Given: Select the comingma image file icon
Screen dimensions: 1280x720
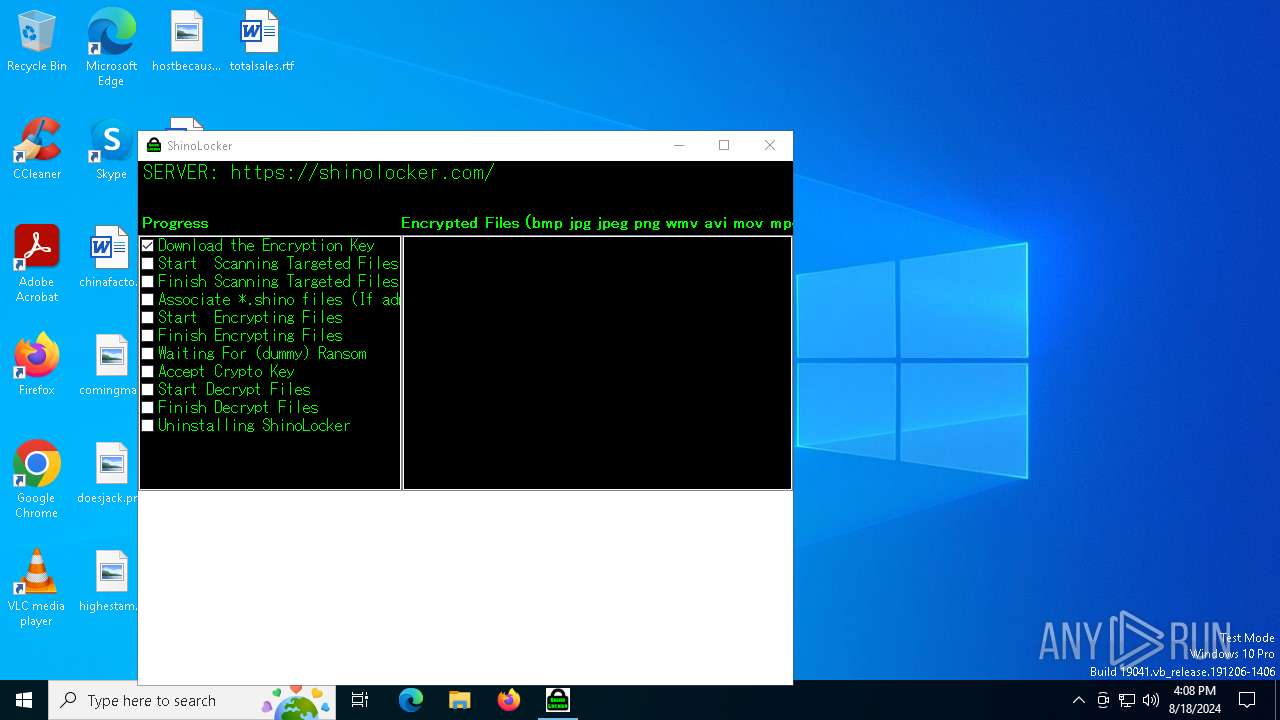Looking at the screenshot, I should (x=109, y=366).
